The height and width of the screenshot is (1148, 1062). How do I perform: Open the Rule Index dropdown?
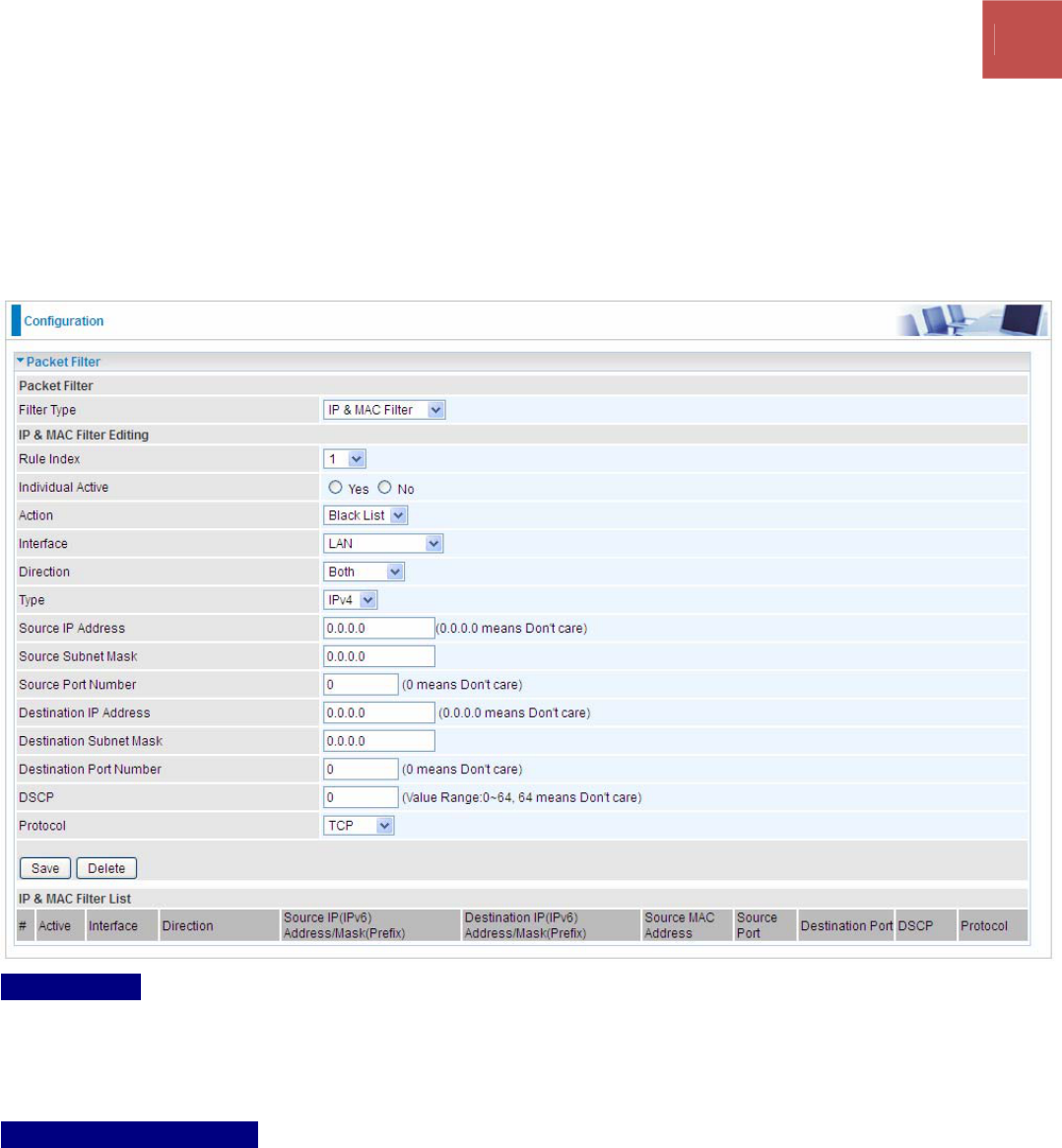click(344, 459)
